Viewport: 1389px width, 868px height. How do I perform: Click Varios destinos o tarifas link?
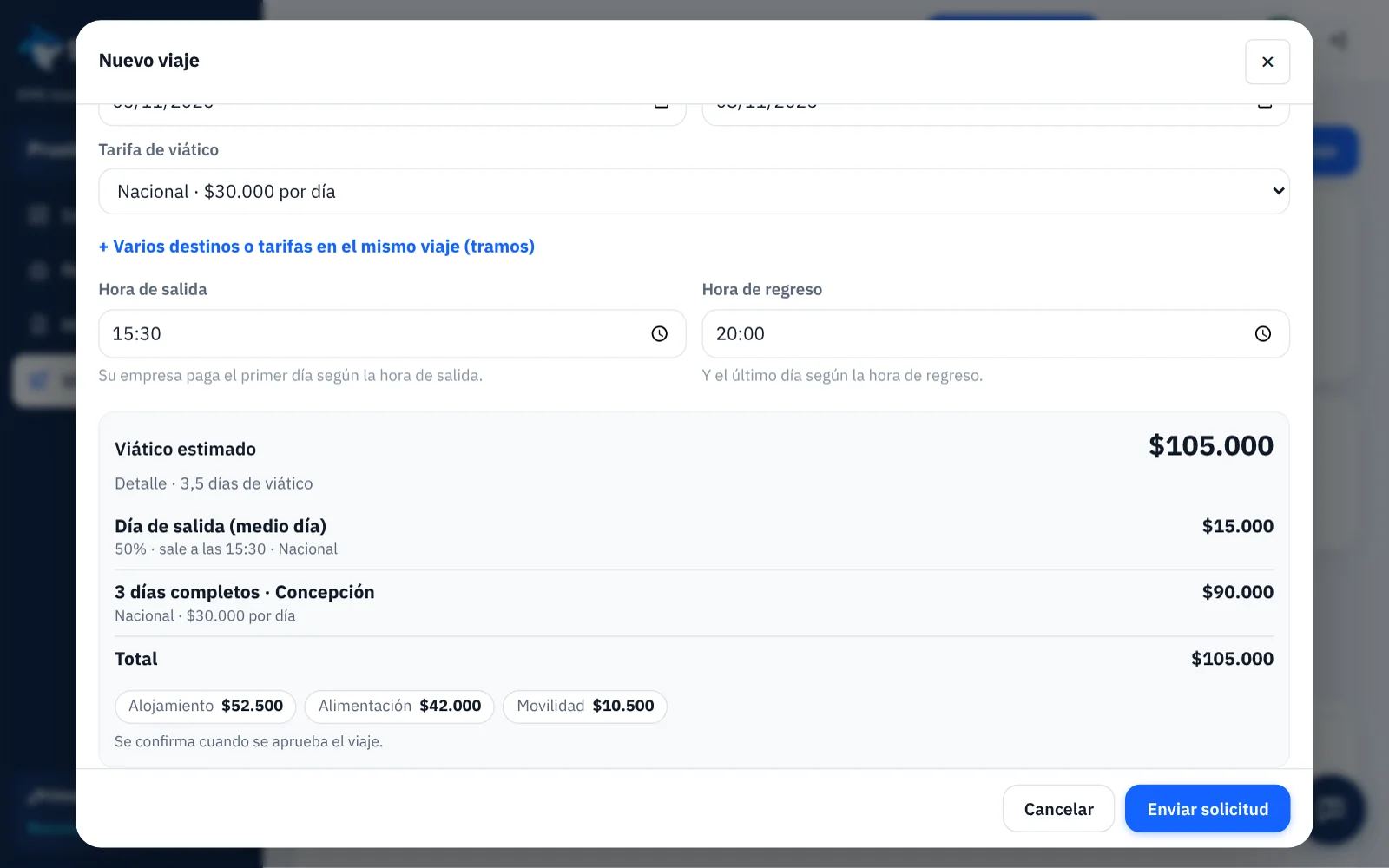[x=316, y=247]
